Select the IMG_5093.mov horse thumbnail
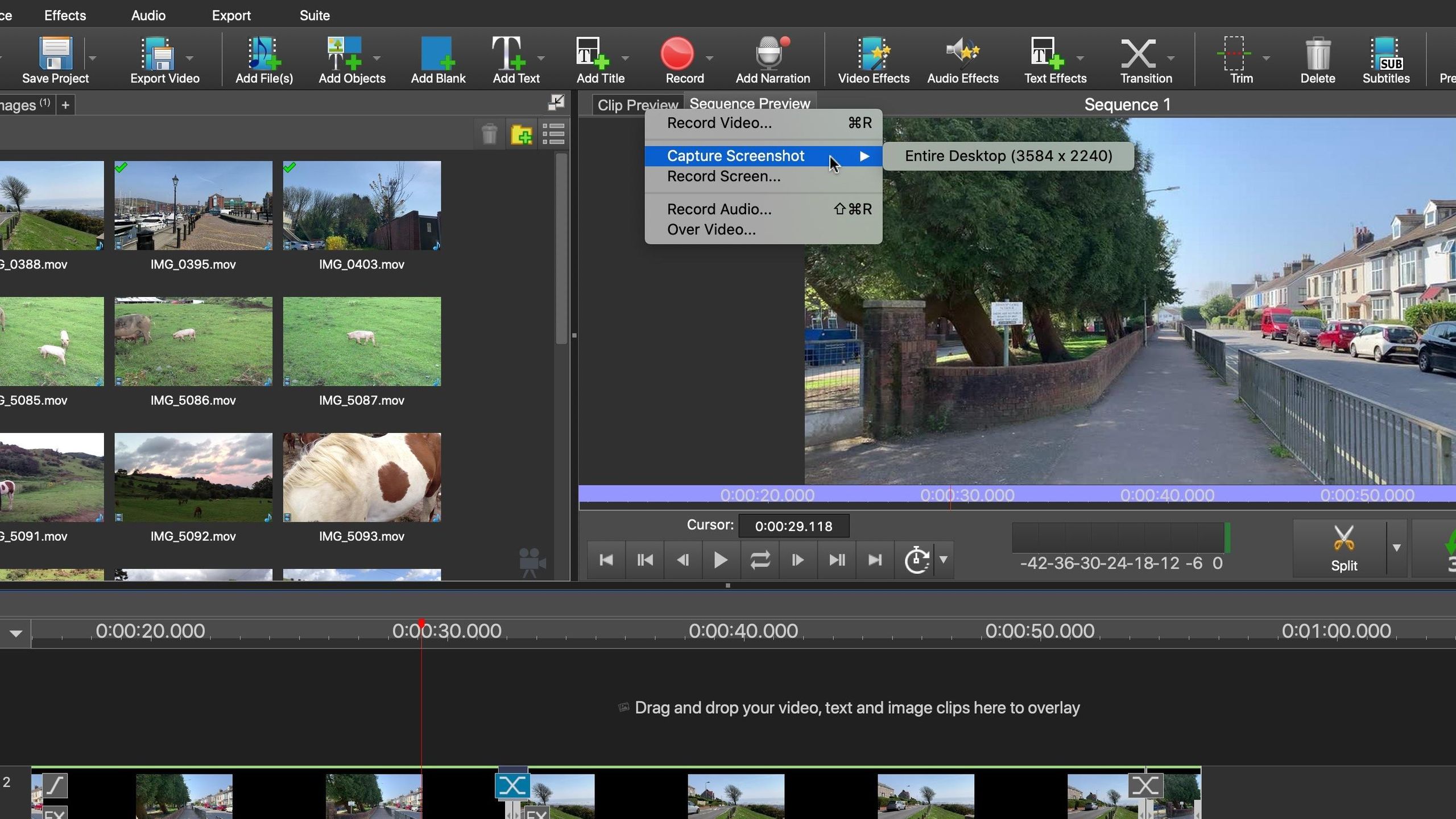The height and width of the screenshot is (819, 1456). (362, 477)
